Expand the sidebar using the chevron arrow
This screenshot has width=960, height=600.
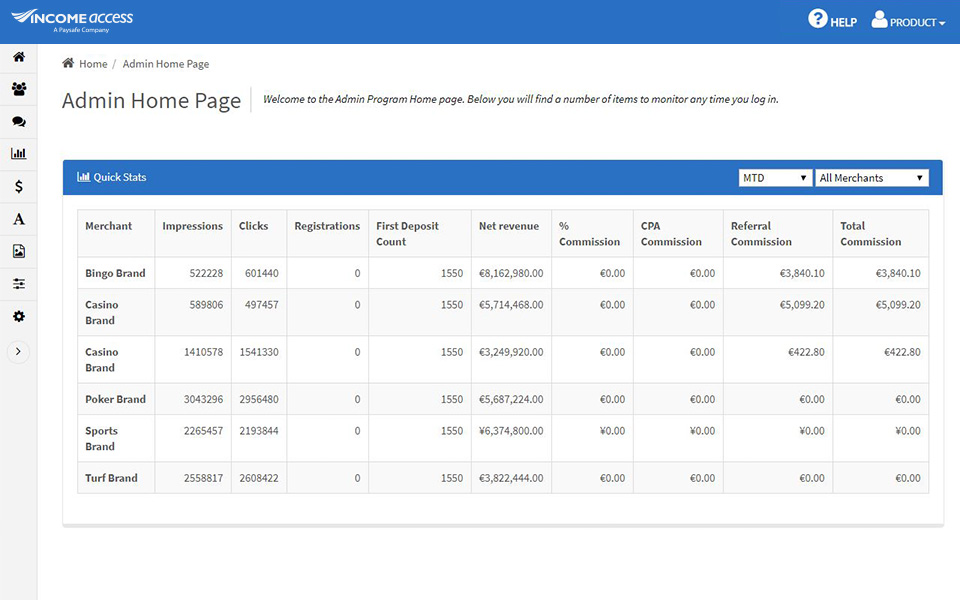pos(18,351)
